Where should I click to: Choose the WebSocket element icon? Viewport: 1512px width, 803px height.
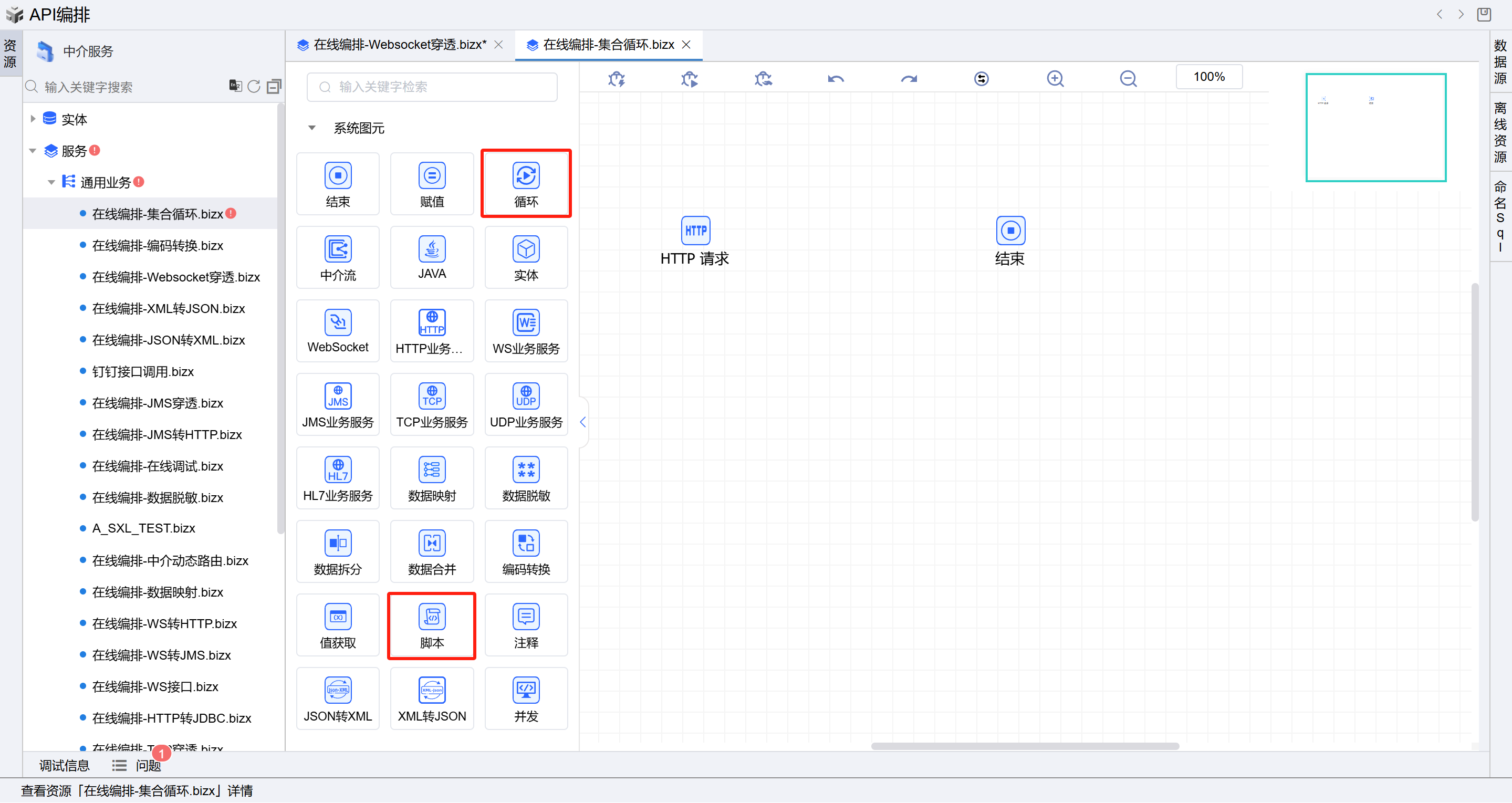click(338, 324)
